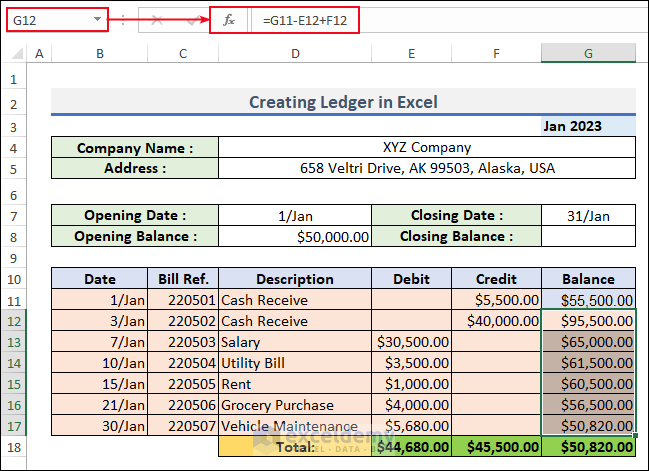Click the debit '$5,680.00' cell
The width and height of the screenshot is (649, 471).
click(x=411, y=426)
